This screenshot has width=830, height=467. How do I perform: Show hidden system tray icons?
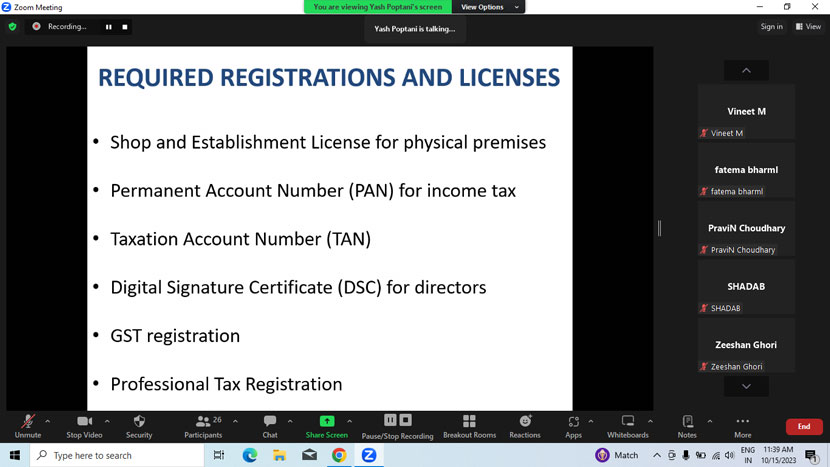[657, 455]
